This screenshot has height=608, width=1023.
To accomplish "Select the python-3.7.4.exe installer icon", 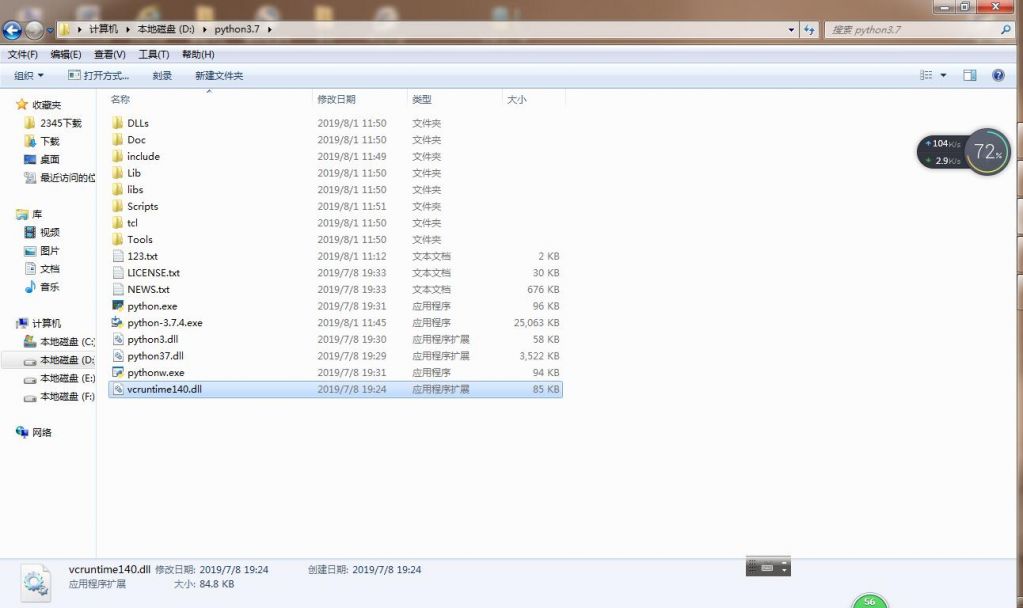I will point(118,323).
